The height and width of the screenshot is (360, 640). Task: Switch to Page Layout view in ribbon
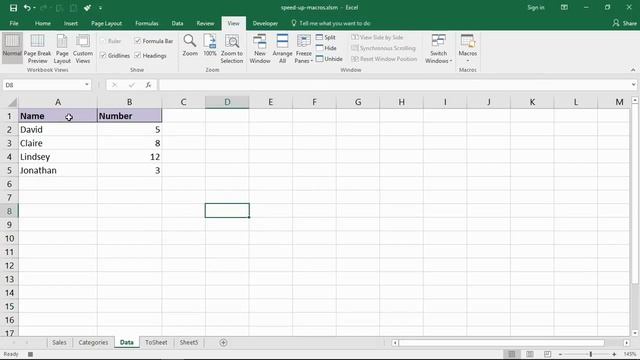pyautogui.click(x=62, y=48)
